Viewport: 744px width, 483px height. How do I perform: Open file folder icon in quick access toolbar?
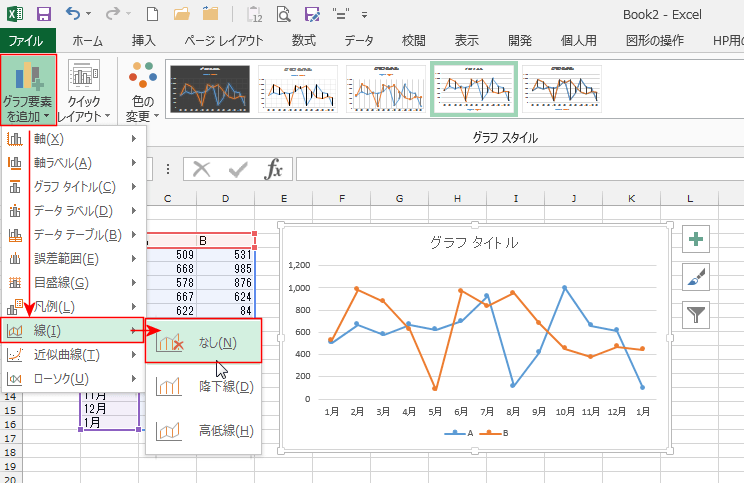(181, 14)
